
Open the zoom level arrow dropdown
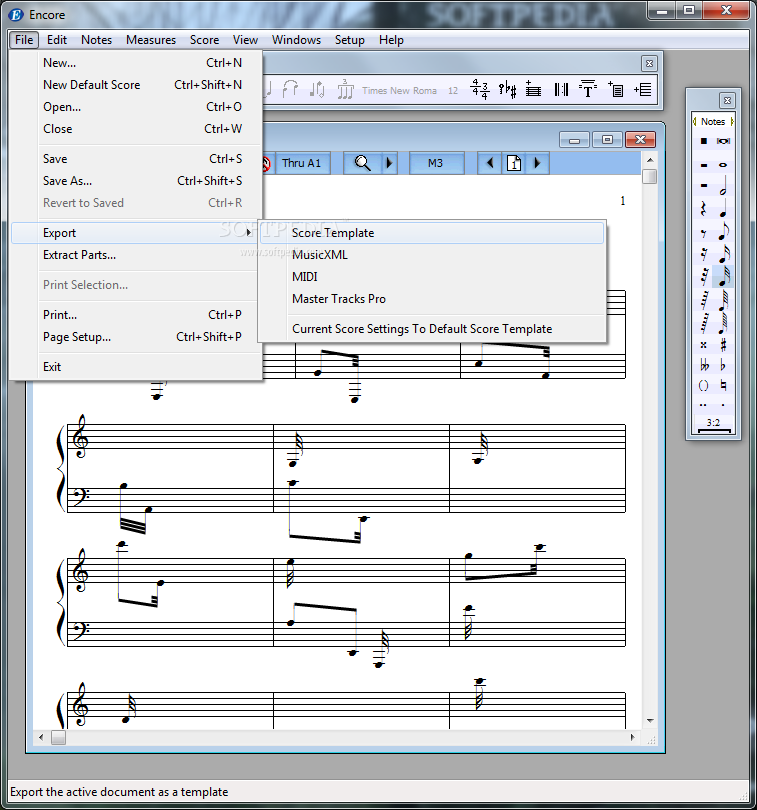coord(389,163)
